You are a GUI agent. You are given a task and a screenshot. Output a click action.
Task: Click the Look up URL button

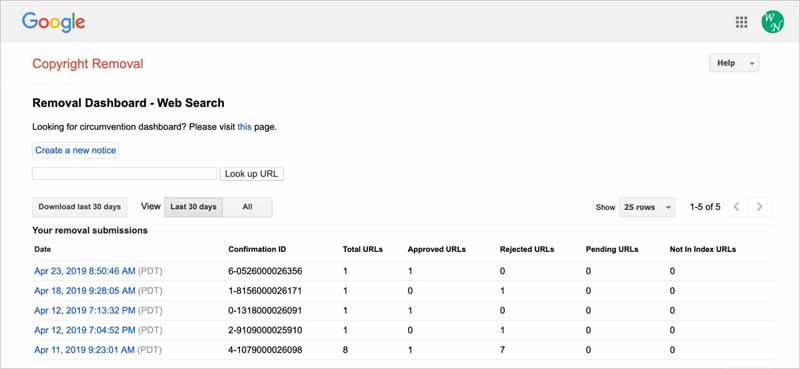tap(252, 174)
